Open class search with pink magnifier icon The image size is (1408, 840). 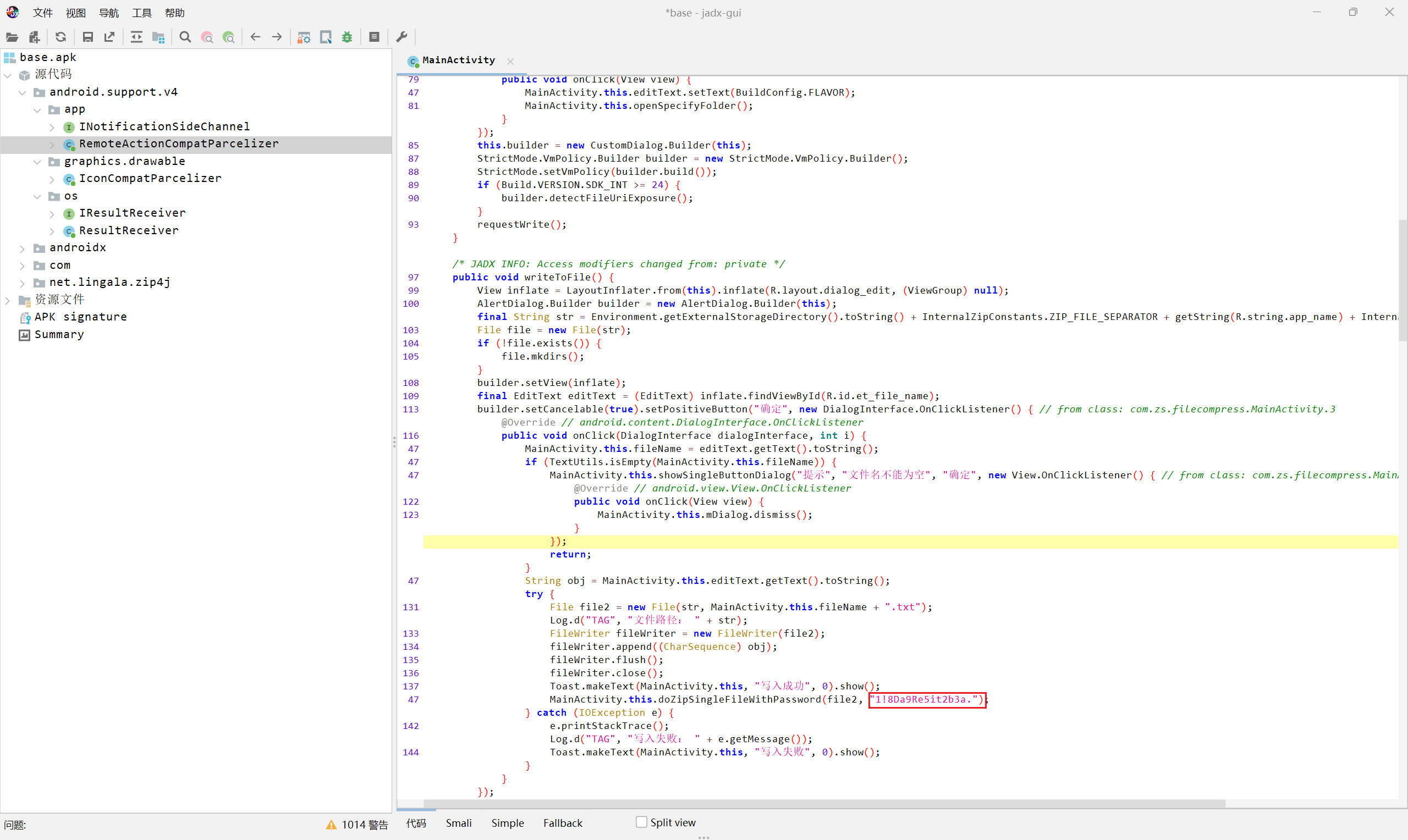(207, 37)
